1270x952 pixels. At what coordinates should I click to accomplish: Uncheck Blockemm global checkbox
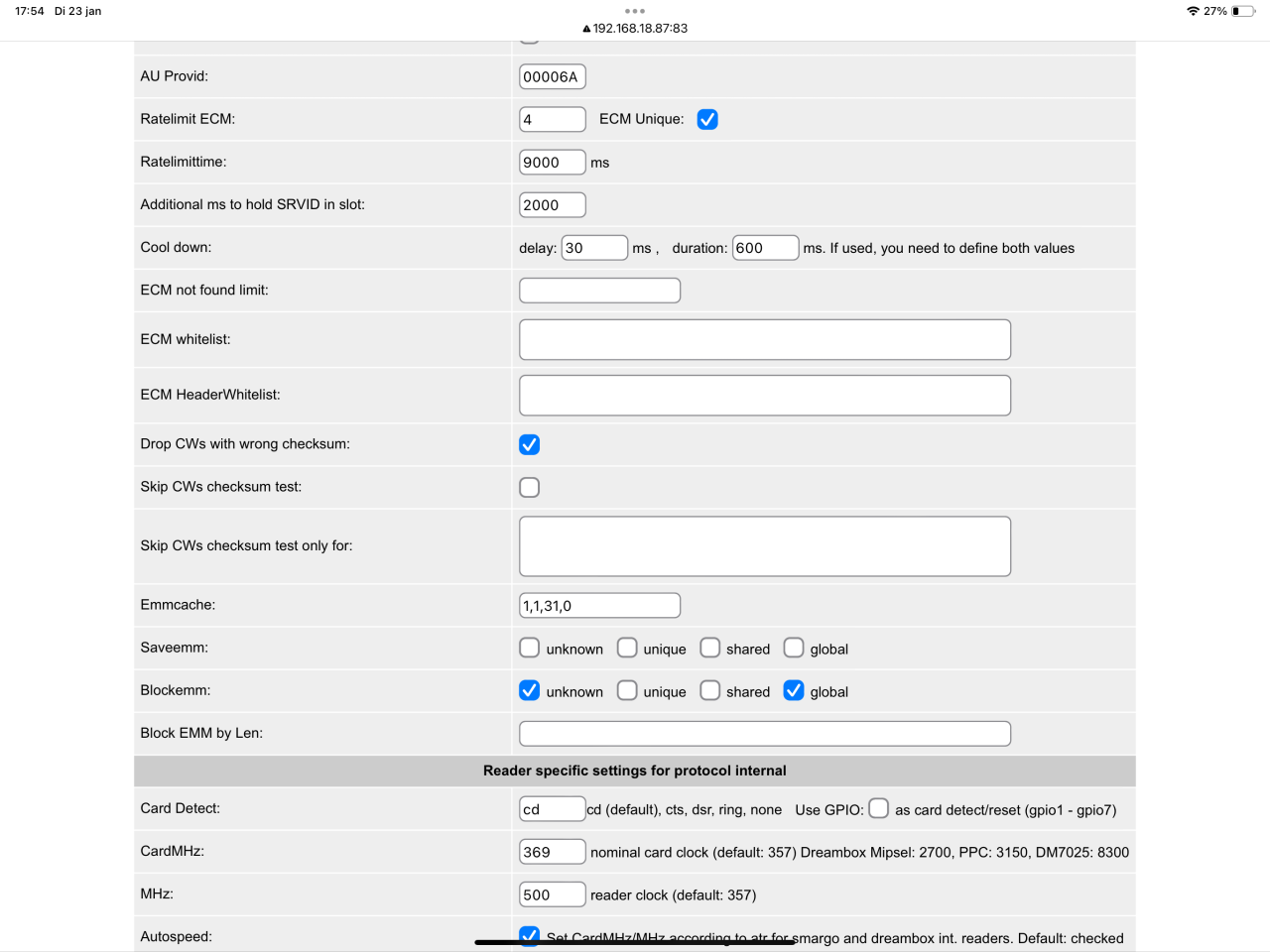click(x=794, y=690)
